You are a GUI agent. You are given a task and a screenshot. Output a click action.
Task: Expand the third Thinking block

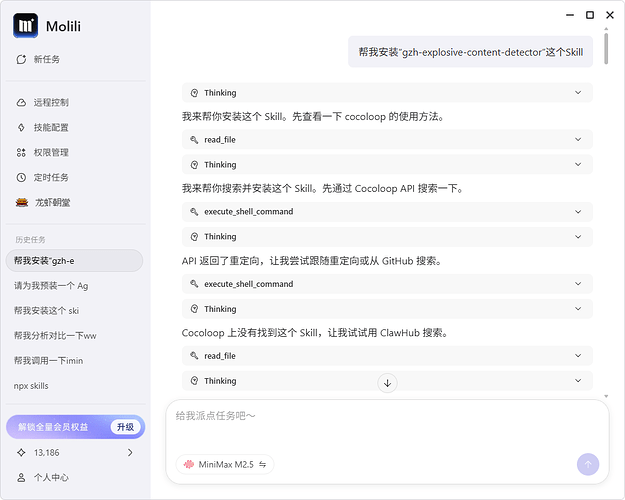[x=387, y=237]
